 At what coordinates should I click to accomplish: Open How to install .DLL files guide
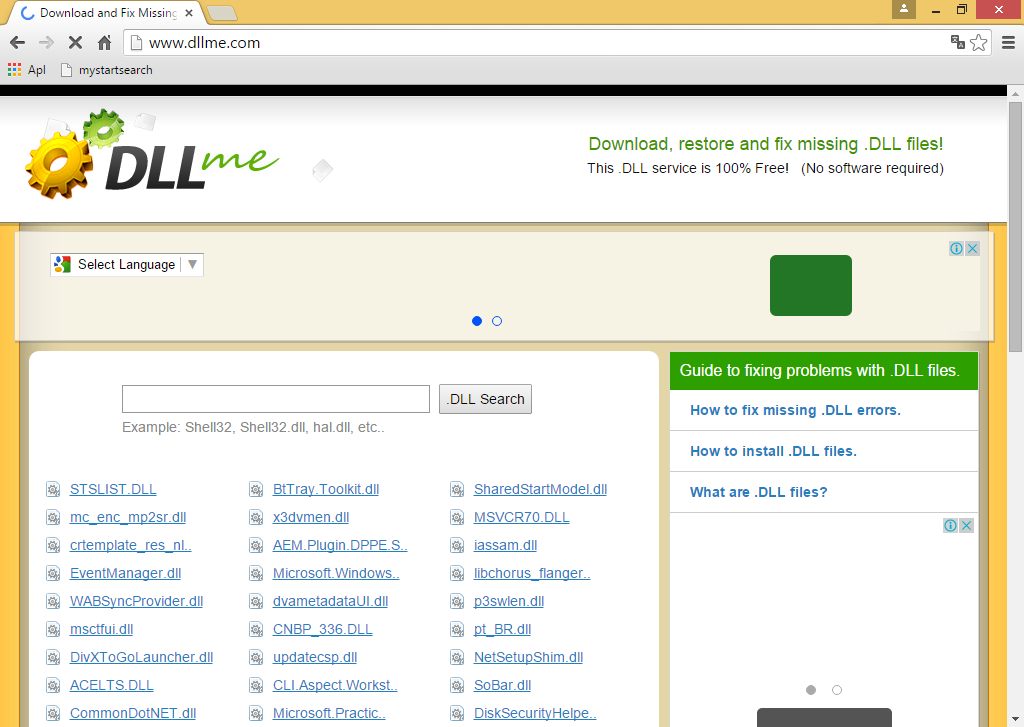point(773,451)
